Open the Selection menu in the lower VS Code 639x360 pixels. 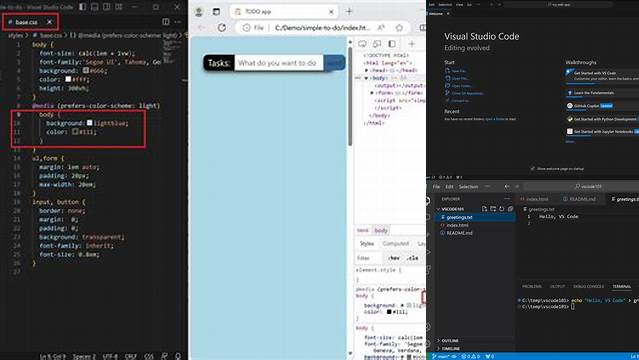point(468,187)
